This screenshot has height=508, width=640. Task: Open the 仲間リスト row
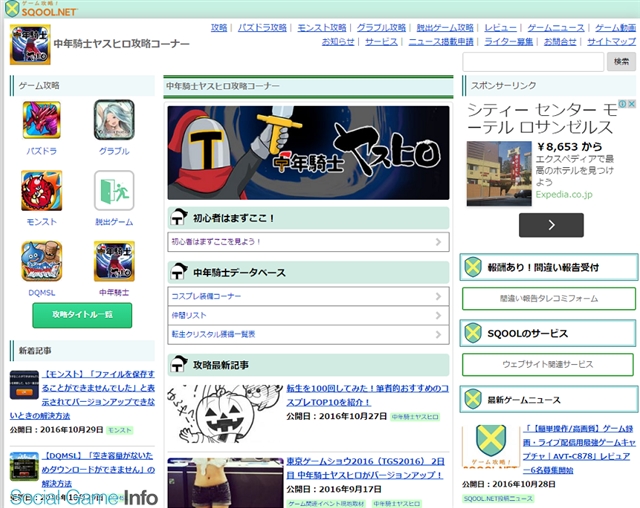click(308, 315)
